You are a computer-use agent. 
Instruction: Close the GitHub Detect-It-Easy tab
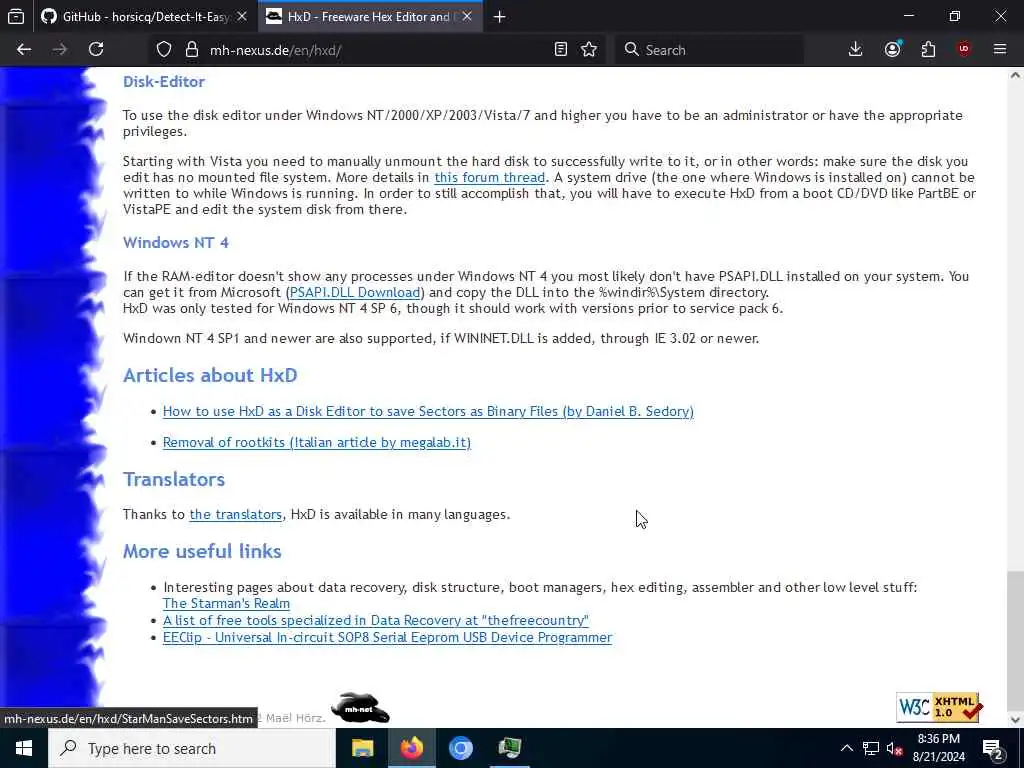242,17
